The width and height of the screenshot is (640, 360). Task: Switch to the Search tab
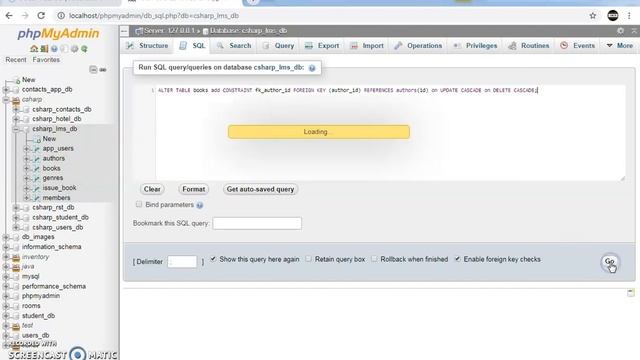coord(234,45)
